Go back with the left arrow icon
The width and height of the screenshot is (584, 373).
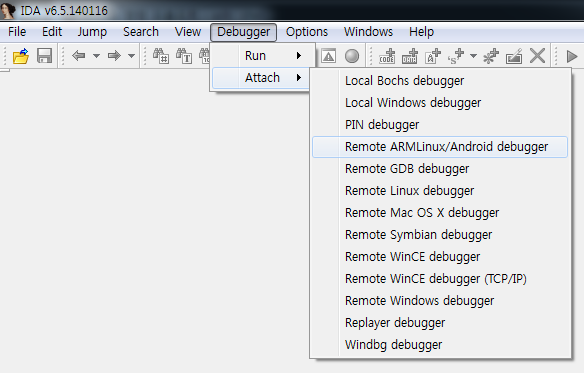79,56
